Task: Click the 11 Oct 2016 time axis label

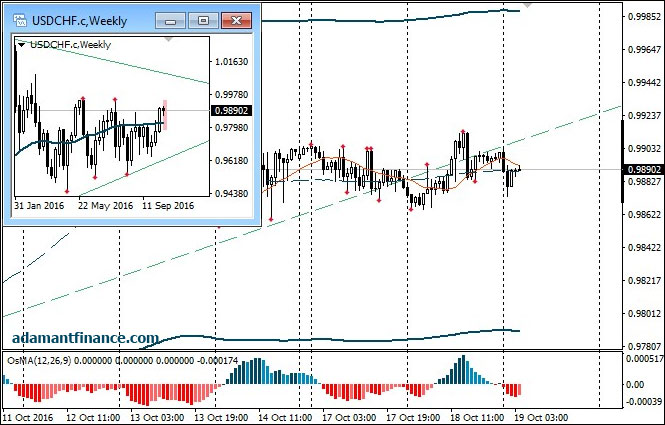Action: click(x=29, y=417)
